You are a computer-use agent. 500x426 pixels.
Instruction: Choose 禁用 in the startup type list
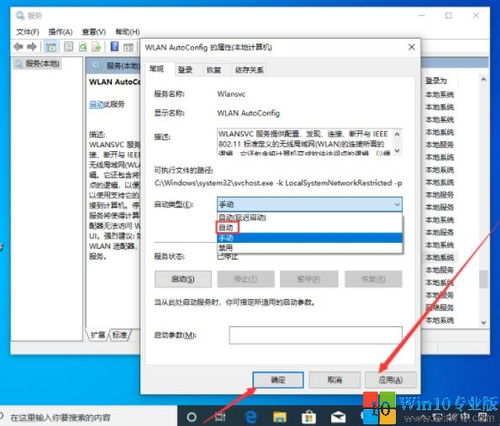pos(310,248)
